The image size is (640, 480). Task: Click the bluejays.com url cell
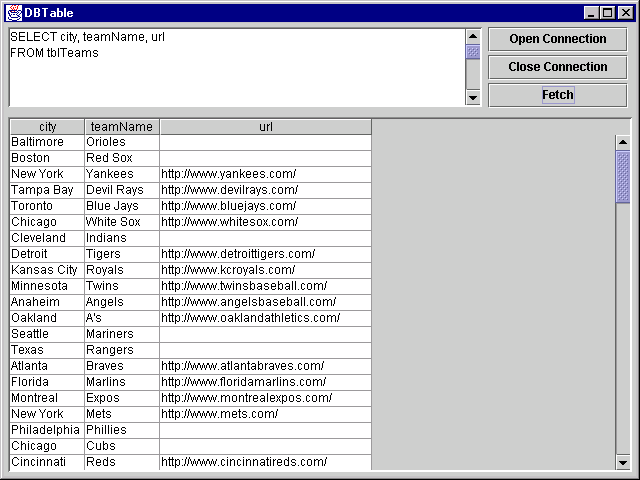266,206
